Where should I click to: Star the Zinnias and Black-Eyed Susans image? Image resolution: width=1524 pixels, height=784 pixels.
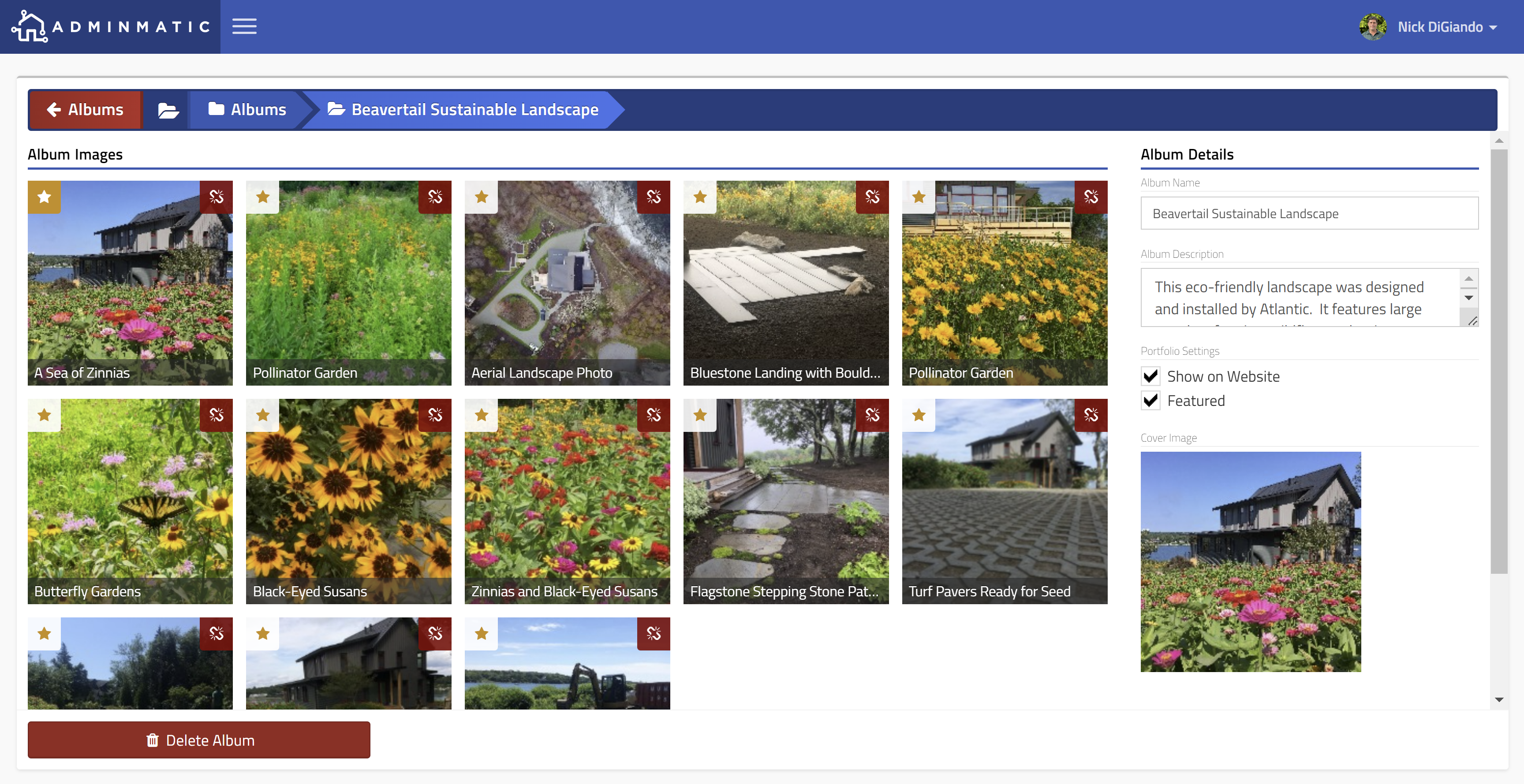coord(482,415)
